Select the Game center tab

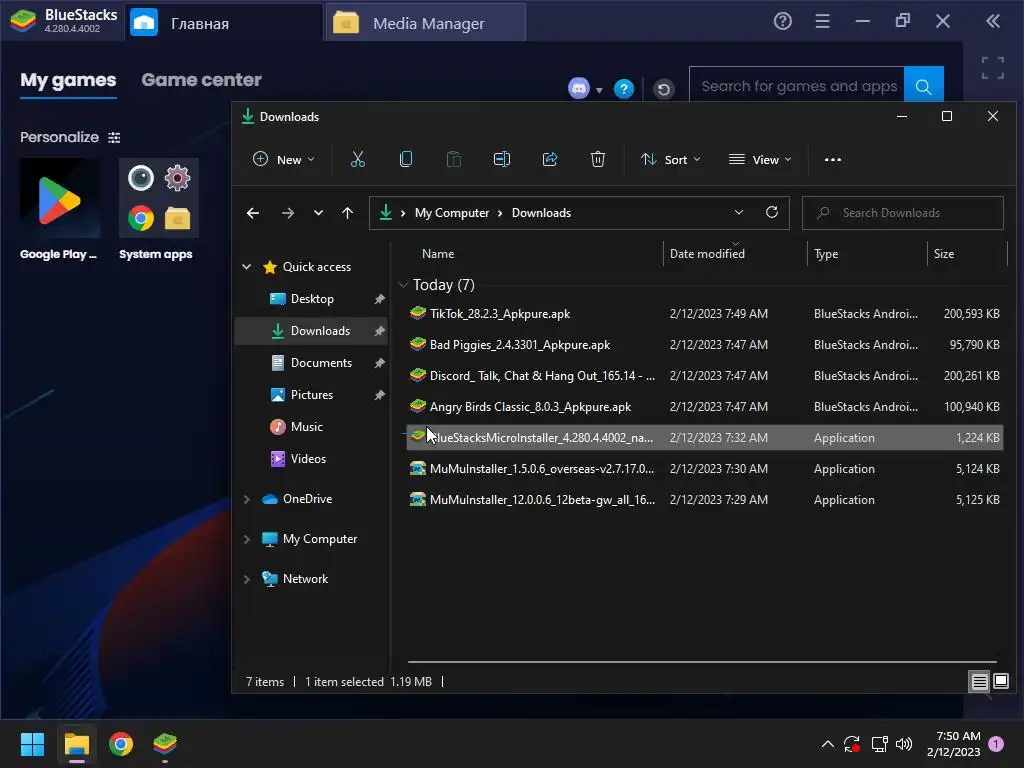201,80
